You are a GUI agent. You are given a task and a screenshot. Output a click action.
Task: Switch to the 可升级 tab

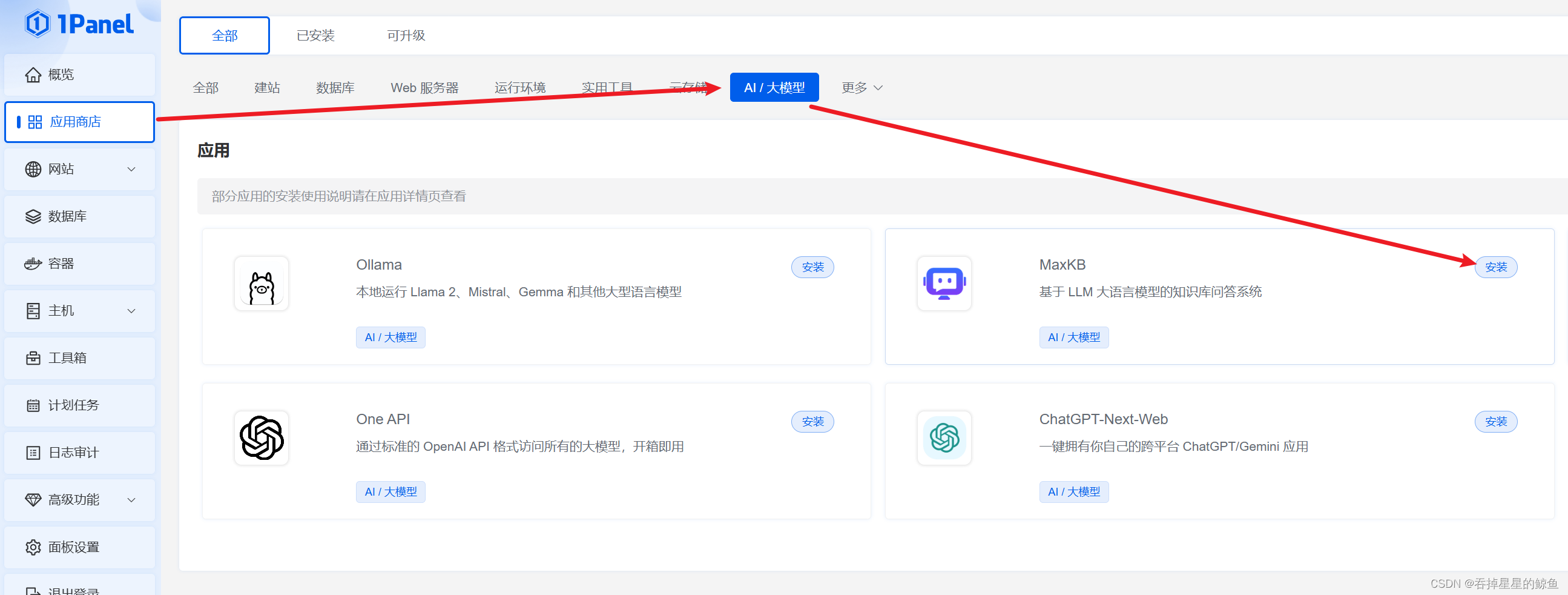click(406, 36)
